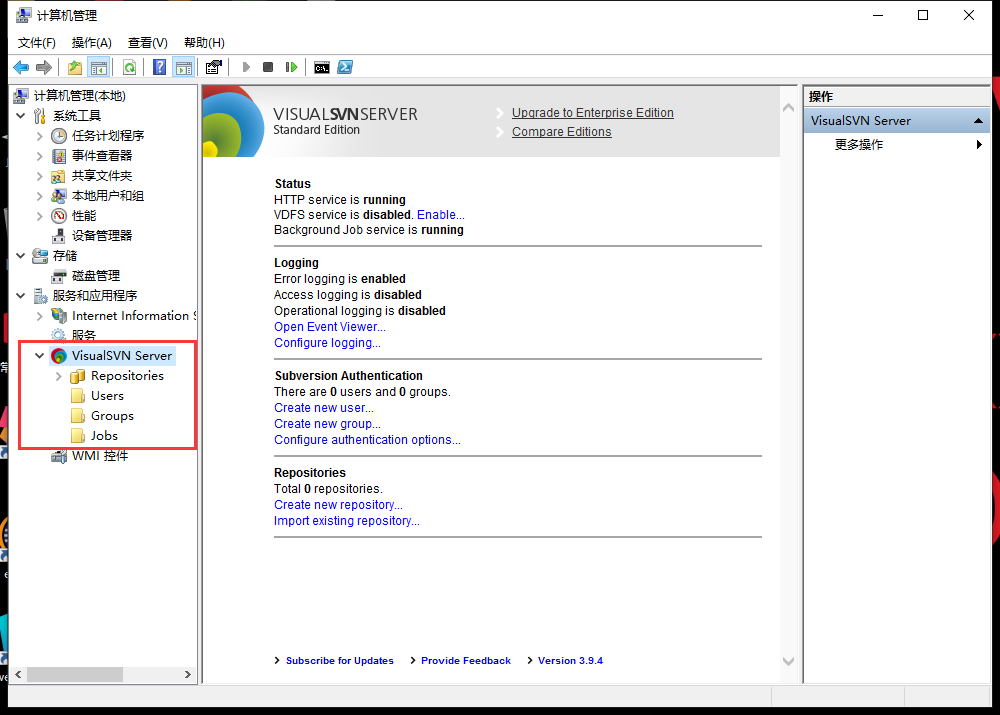Collapse the VisualSVN Server actions header
This screenshot has height=715, width=1000.
tap(978, 121)
